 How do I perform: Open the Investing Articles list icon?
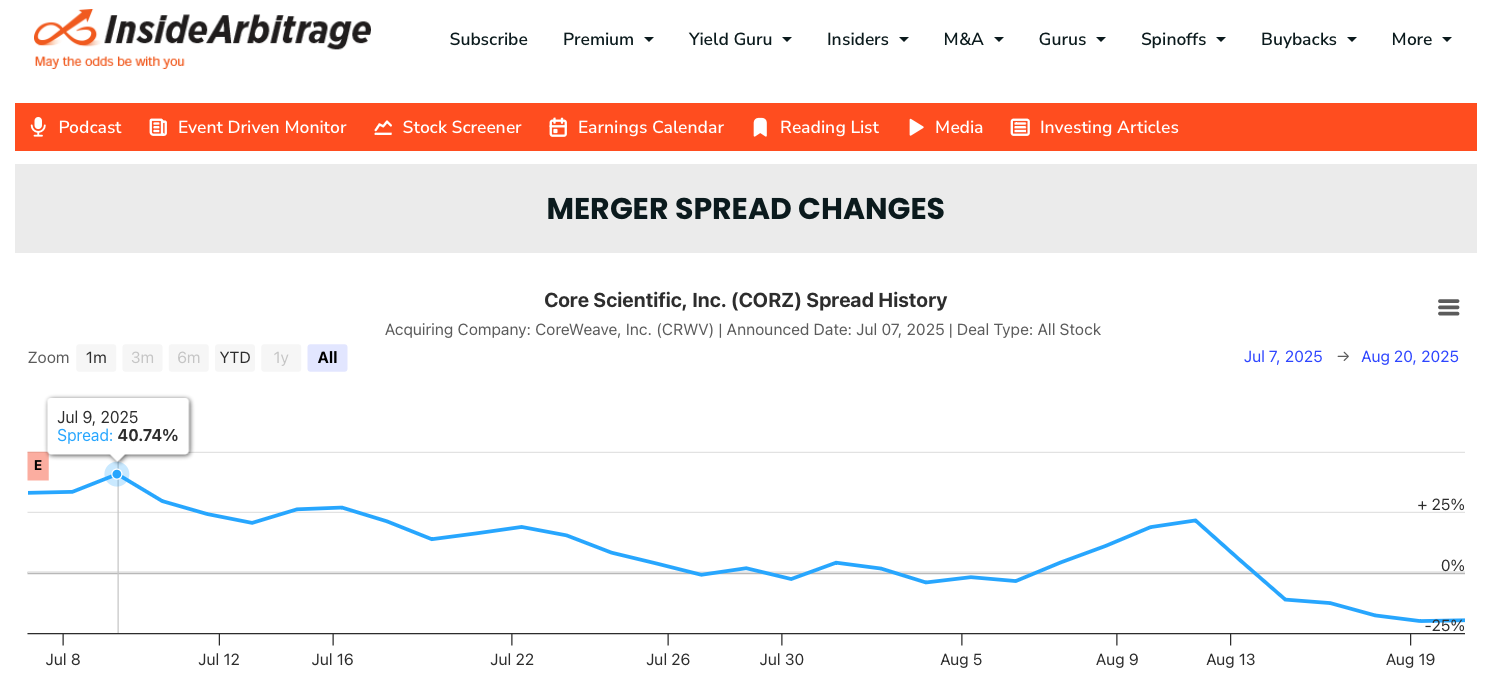[x=1020, y=127]
